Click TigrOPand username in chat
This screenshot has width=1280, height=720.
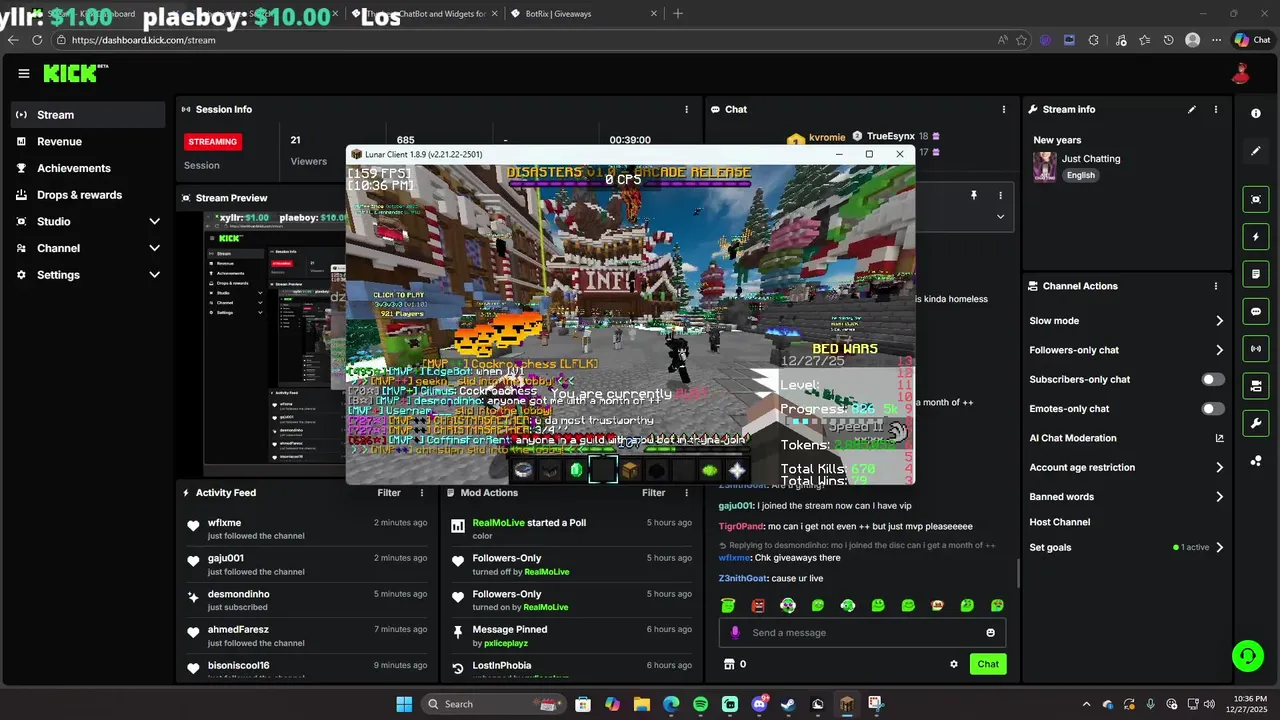(x=741, y=526)
